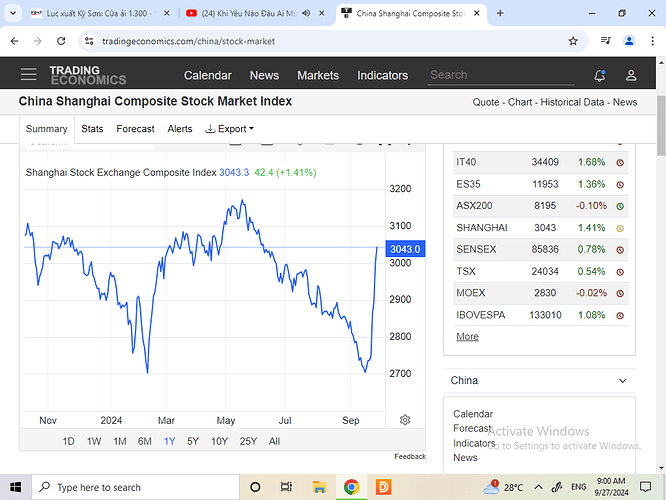Screen dimensions: 666x500
Task: Open Windows Start menu
Action: pyautogui.click(x=15, y=487)
